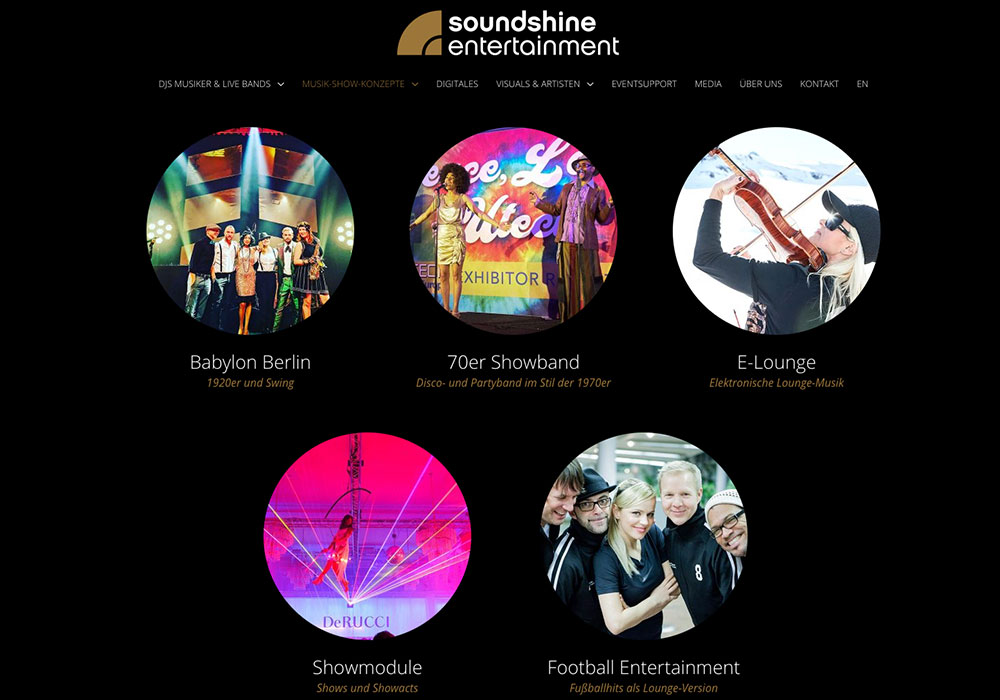Expand the DJs Musiker & Live Bands chevron

[281, 84]
